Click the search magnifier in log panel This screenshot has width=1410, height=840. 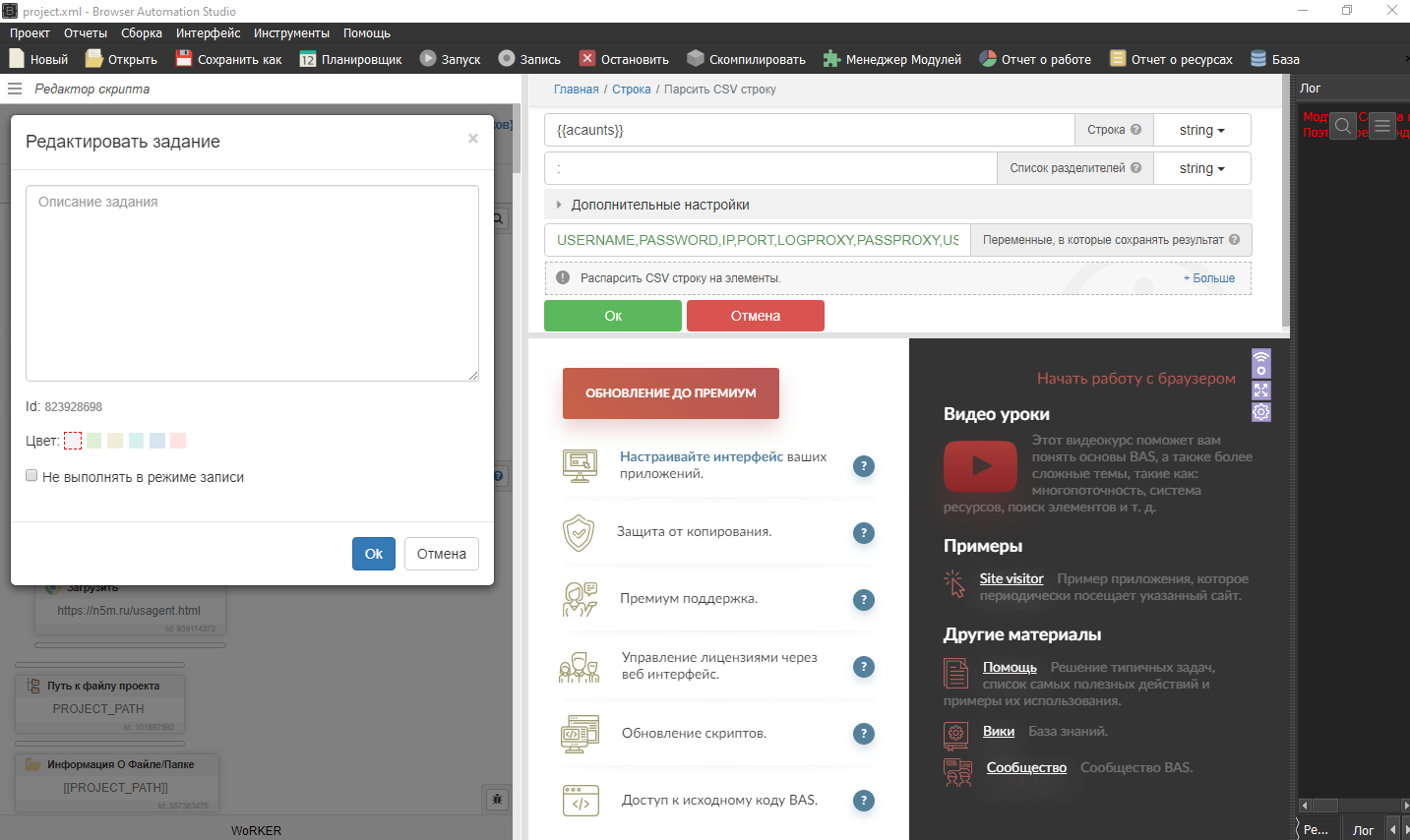coord(1343,126)
